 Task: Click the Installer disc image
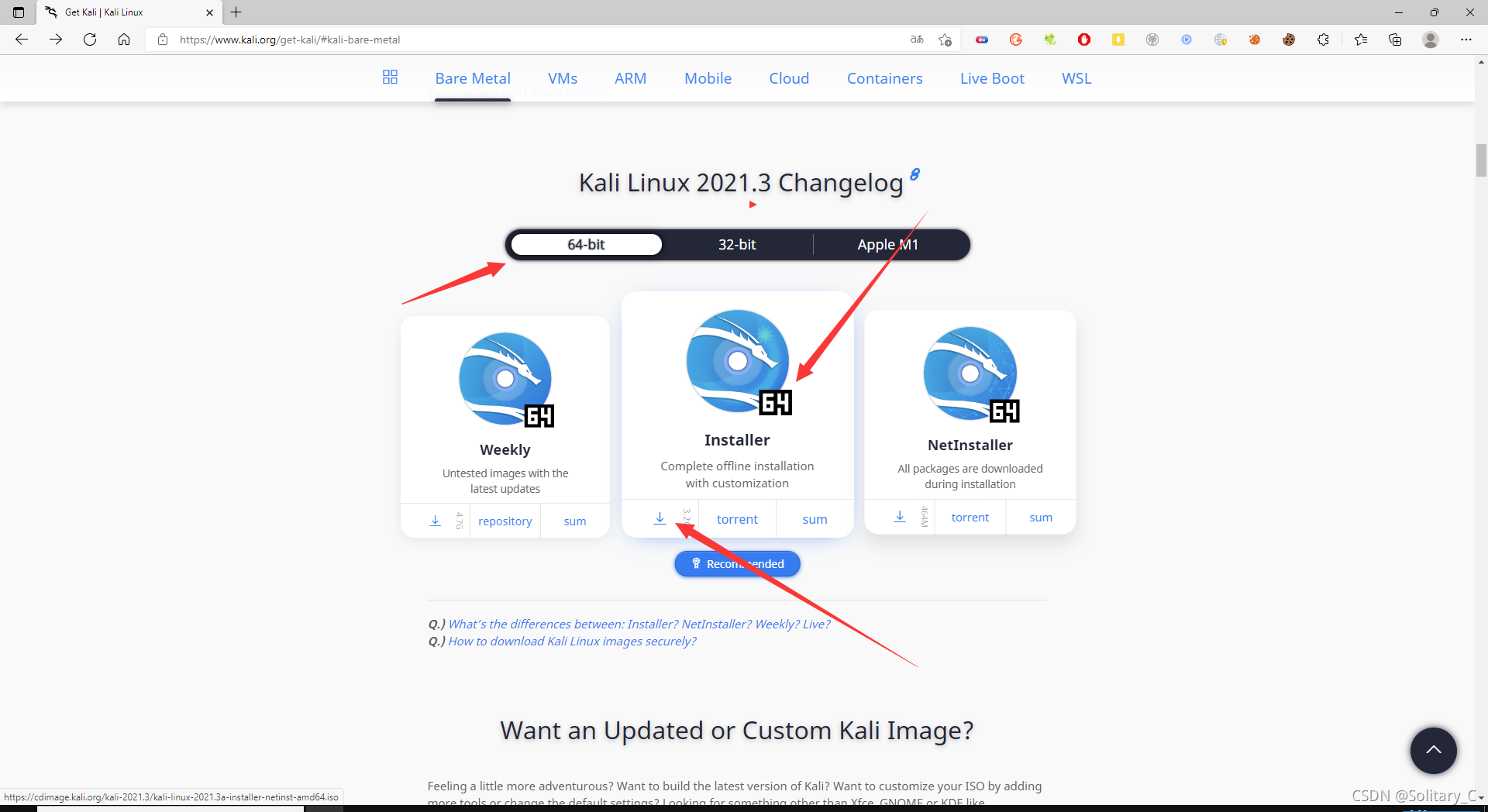(739, 362)
